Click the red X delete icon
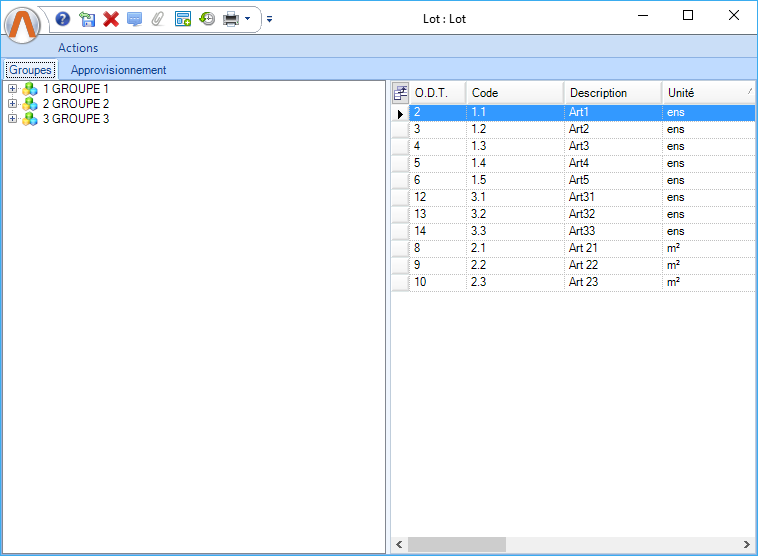 (x=111, y=19)
